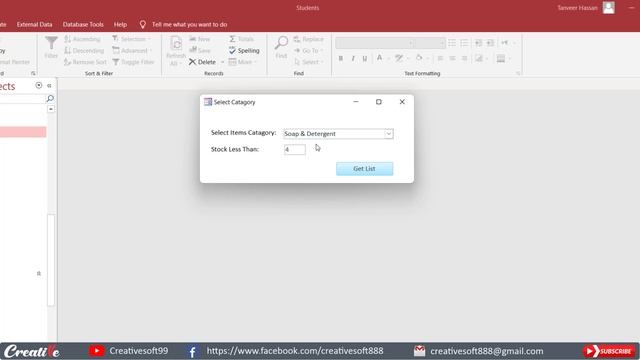This screenshot has width=640, height=360.
Task: Click the decrease indent icon
Action: point(478,43)
